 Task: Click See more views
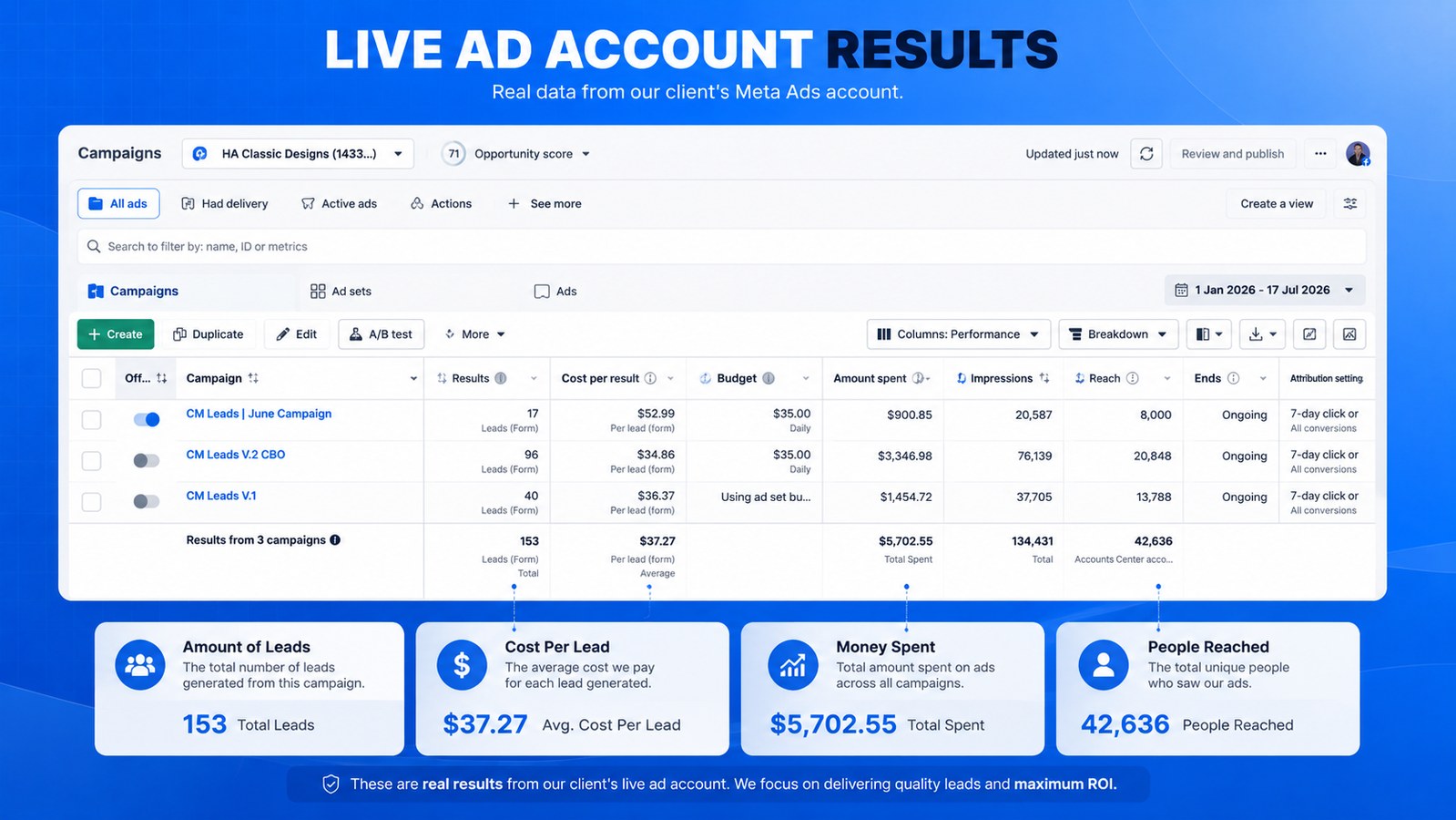[x=545, y=204]
